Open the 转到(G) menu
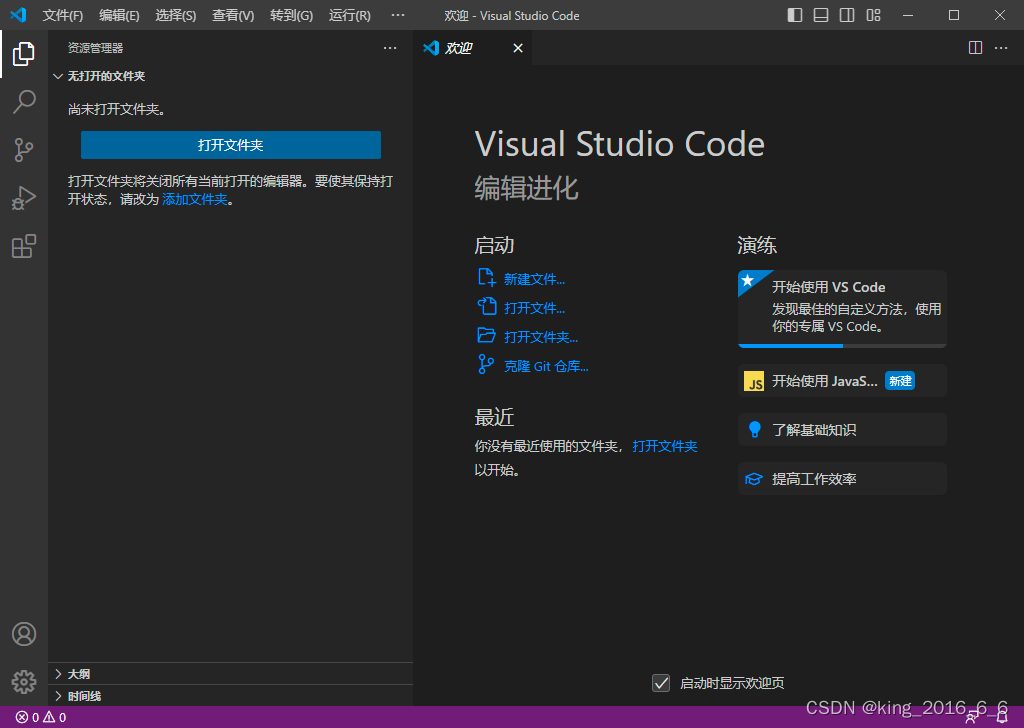 [x=291, y=15]
